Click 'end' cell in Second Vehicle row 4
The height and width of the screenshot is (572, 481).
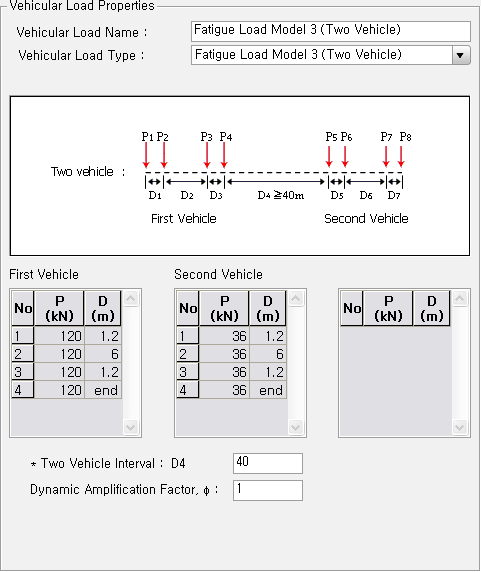(x=268, y=390)
